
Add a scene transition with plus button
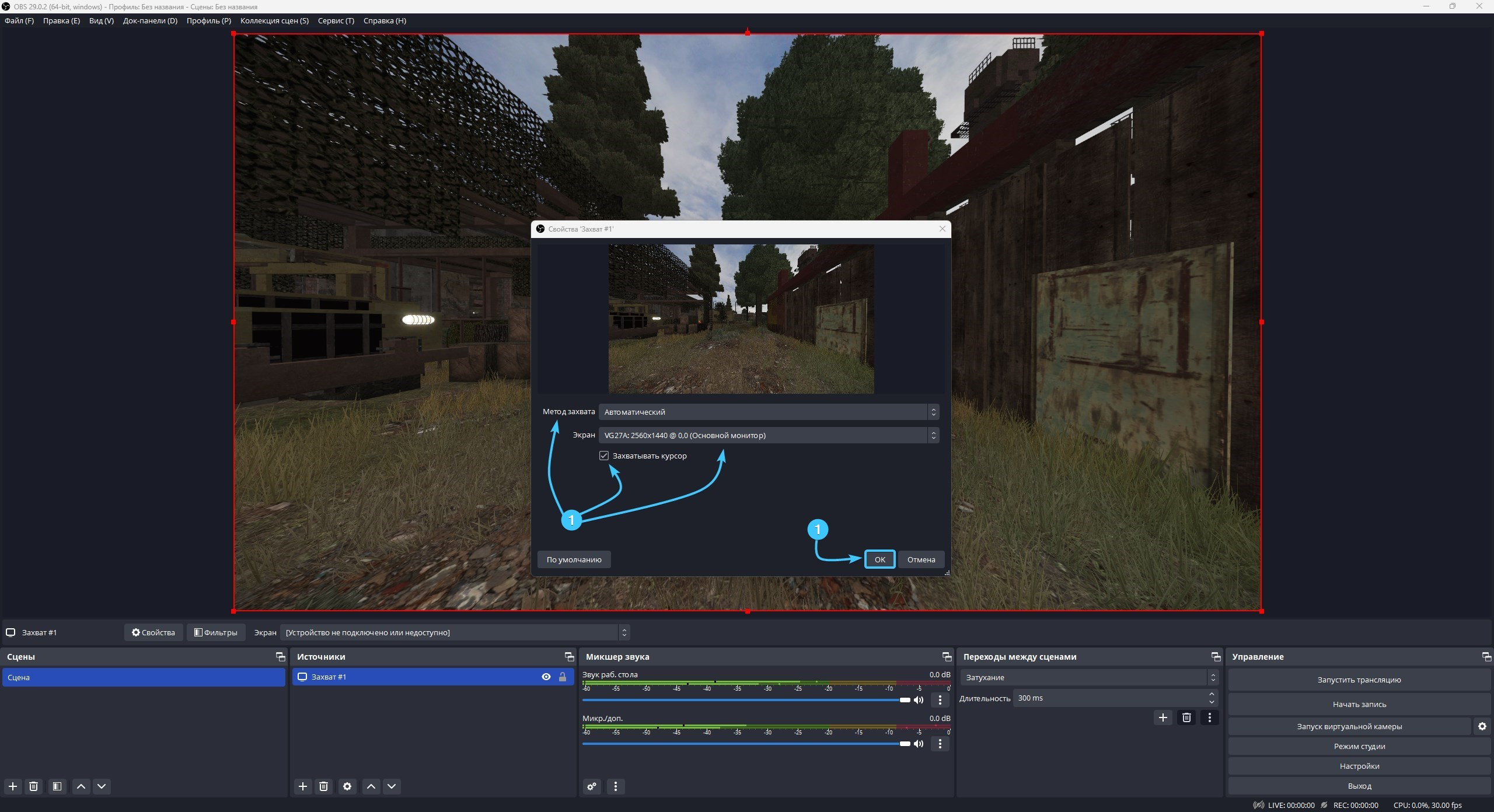coord(1163,717)
